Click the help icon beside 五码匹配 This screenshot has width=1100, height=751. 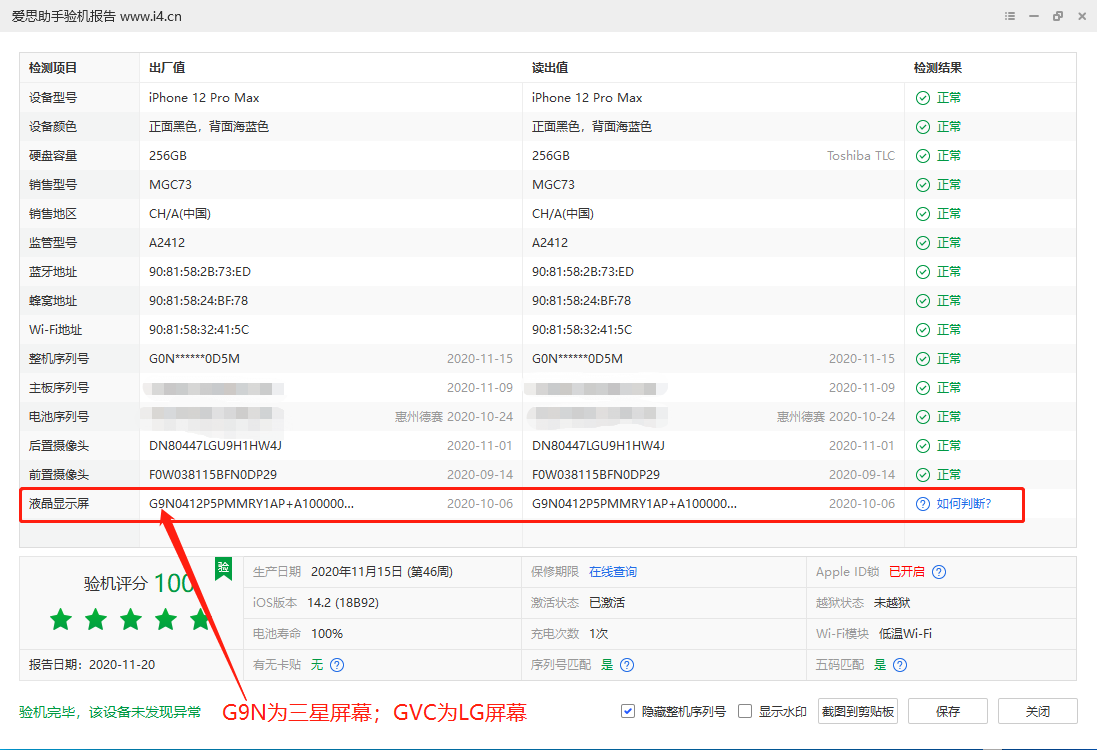[900, 665]
